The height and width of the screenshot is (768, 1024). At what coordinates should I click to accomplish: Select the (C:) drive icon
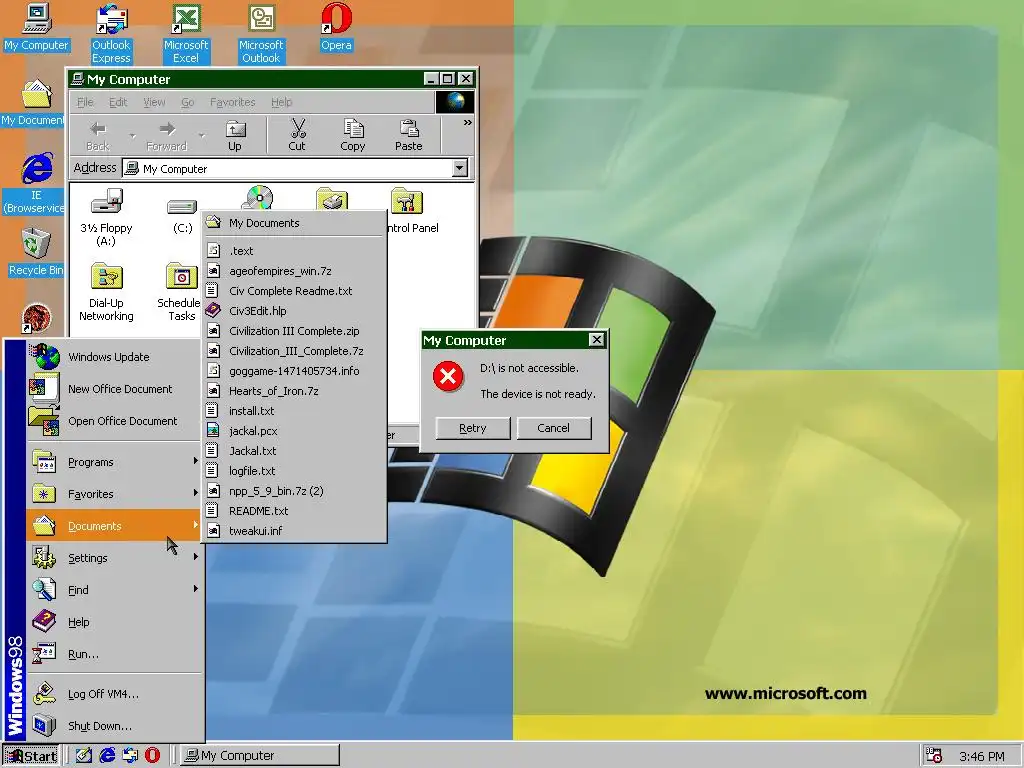(x=182, y=216)
